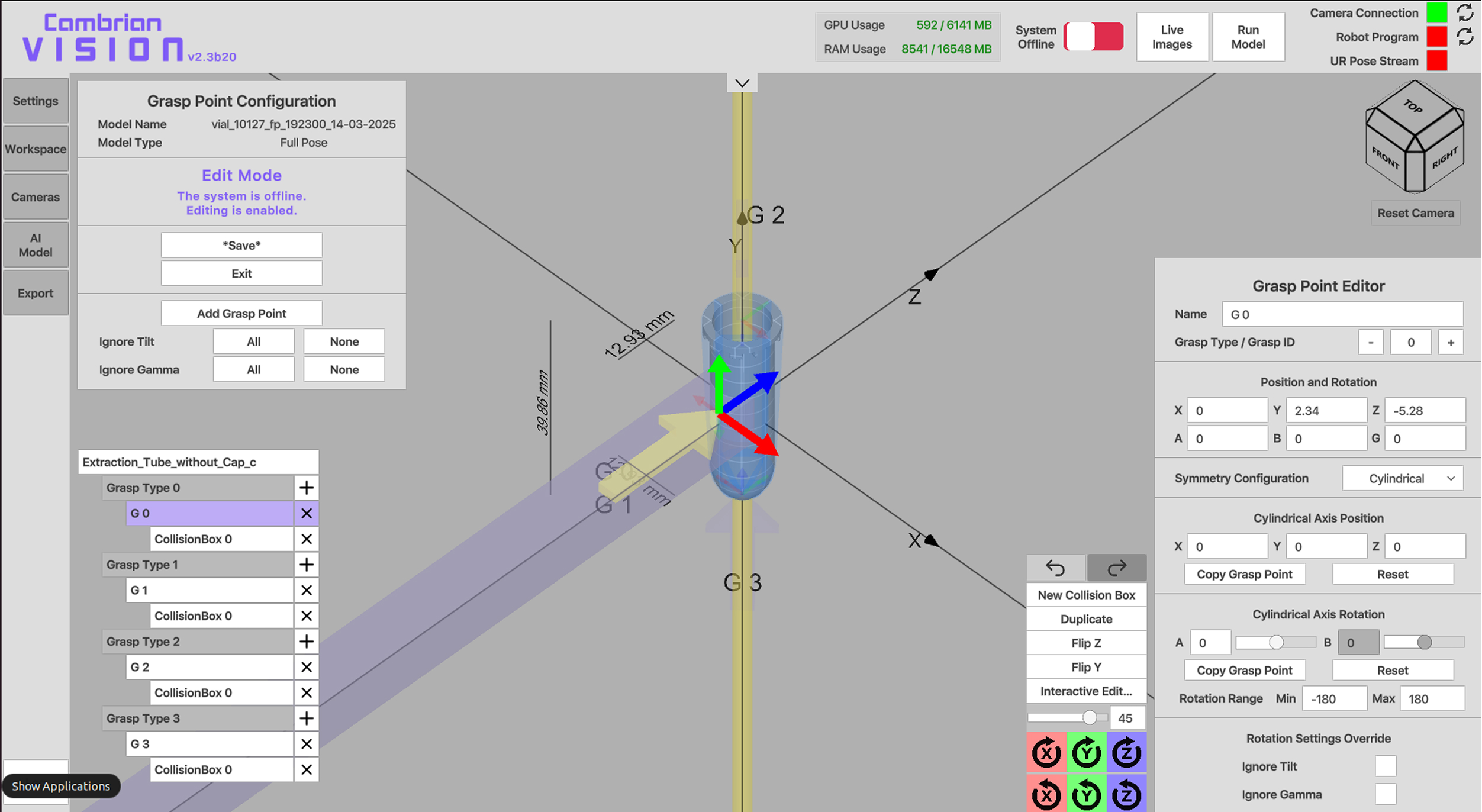Enable the Ignore Gamma override checkbox

[x=1385, y=794]
